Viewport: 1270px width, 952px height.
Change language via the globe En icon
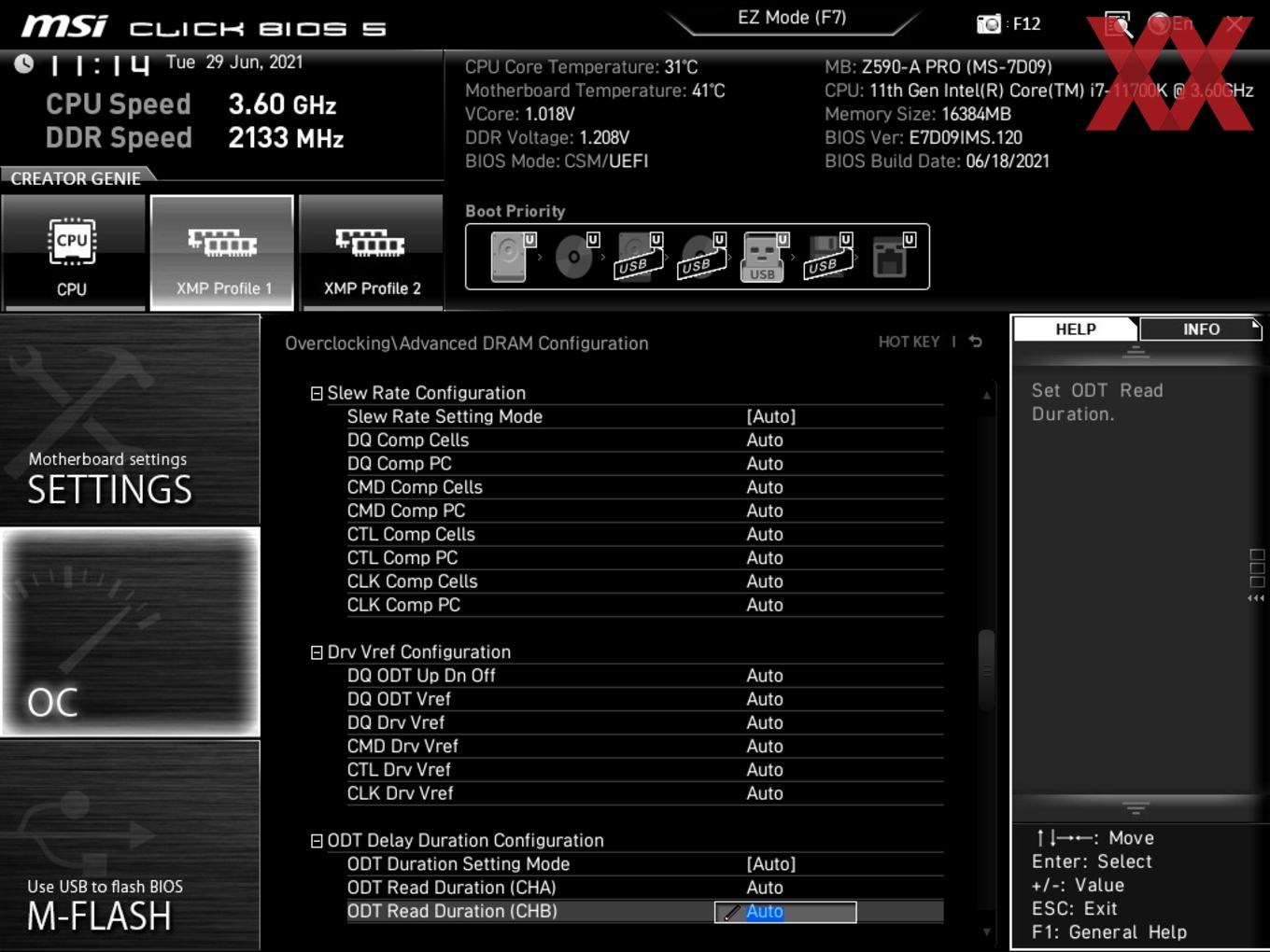tap(1170, 23)
